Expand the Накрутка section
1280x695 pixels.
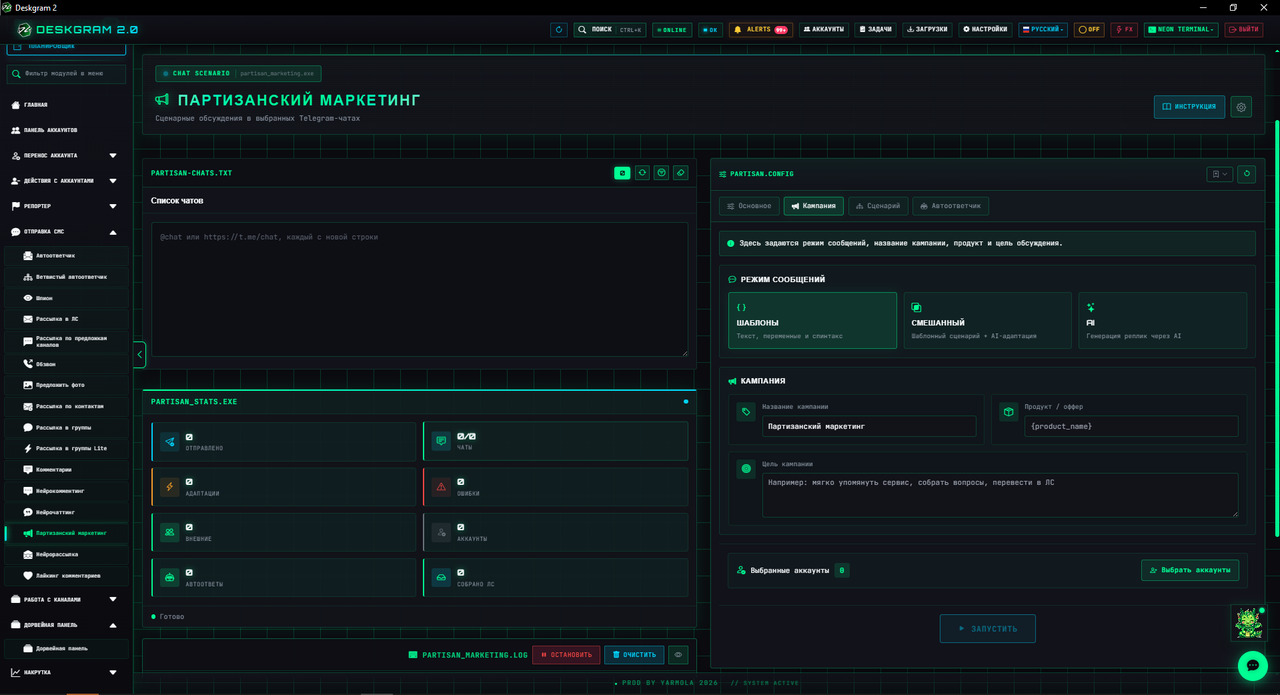coord(66,672)
